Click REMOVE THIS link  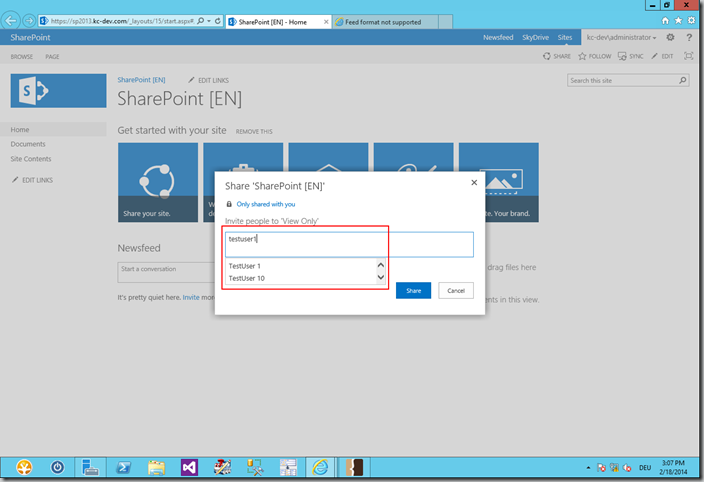tap(254, 131)
